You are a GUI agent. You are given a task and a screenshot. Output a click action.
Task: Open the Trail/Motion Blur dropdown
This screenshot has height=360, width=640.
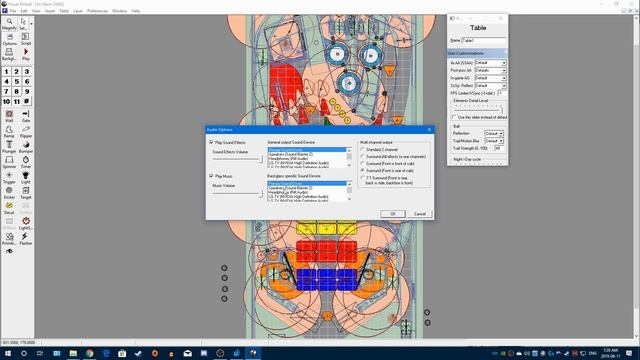click(x=494, y=141)
